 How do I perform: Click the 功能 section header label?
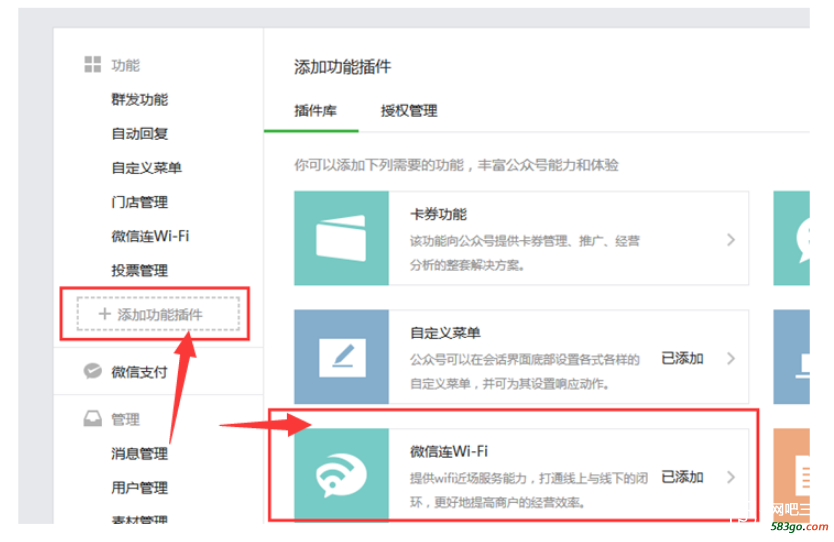click(x=126, y=65)
